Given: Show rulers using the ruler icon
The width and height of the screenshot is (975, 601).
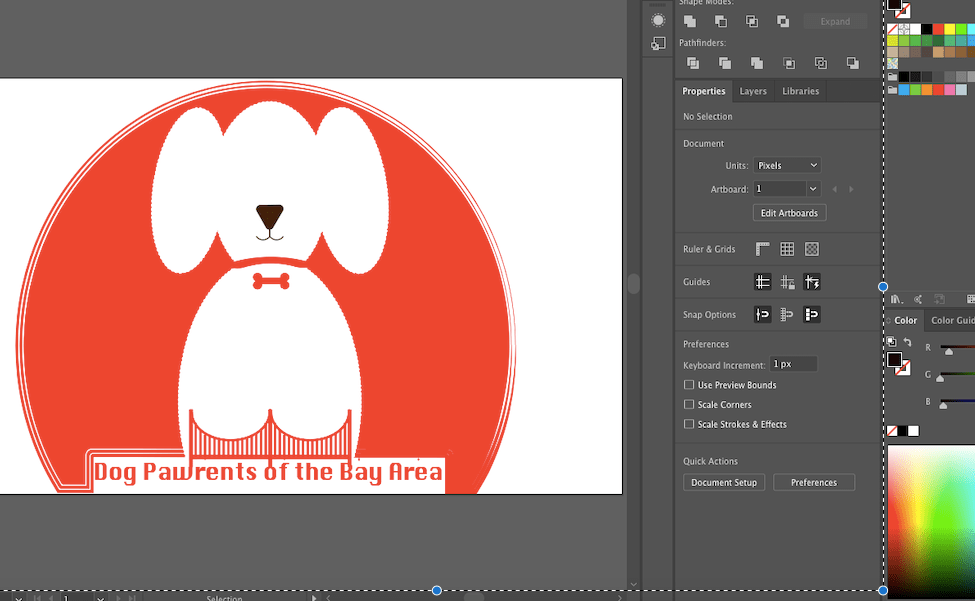Looking at the screenshot, I should [x=762, y=249].
